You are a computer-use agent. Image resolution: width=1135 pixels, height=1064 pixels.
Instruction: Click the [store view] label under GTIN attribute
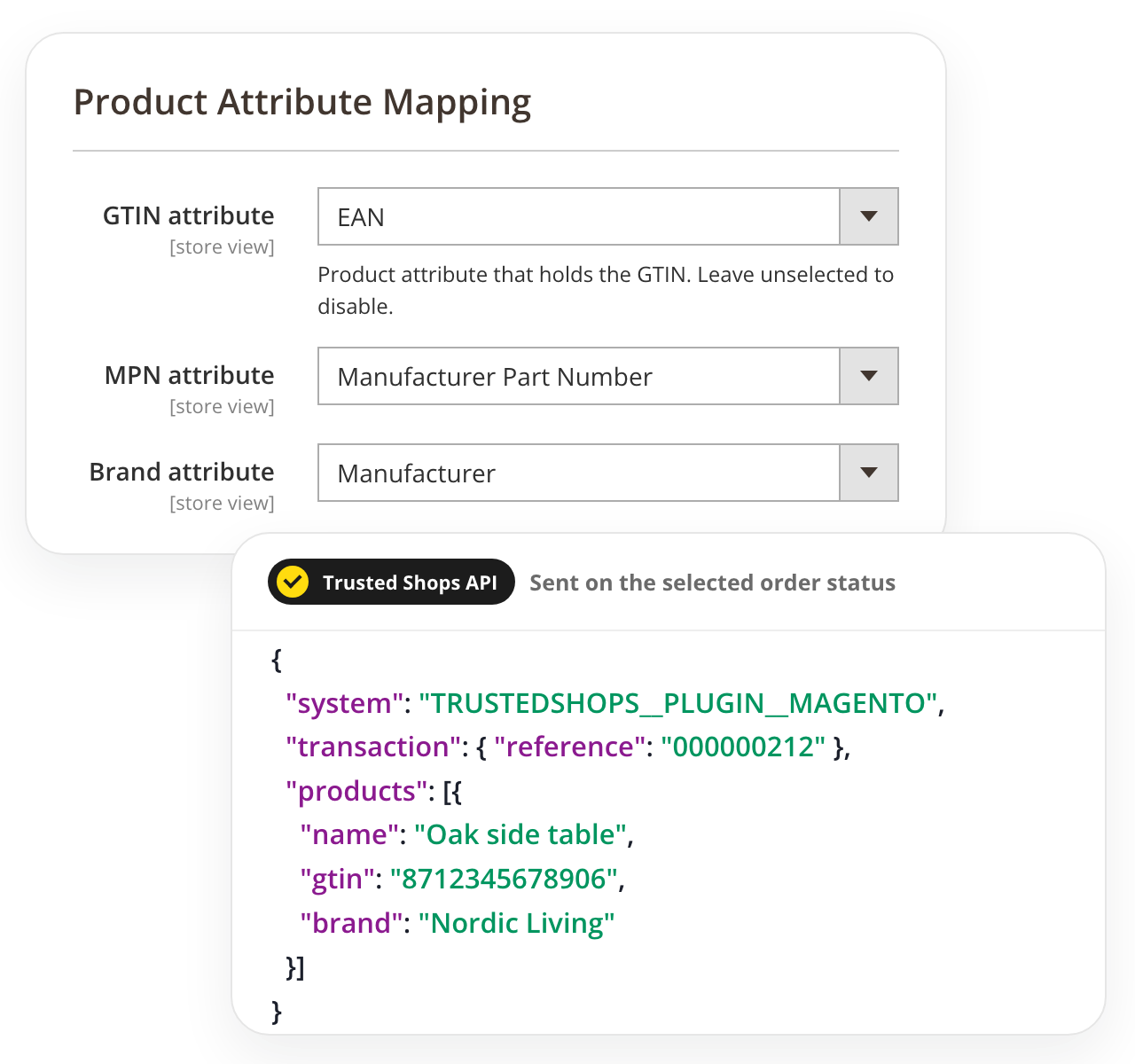tap(222, 246)
